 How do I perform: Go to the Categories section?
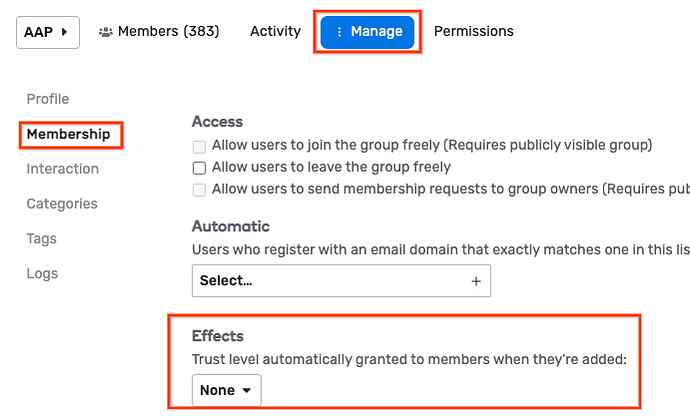point(62,204)
